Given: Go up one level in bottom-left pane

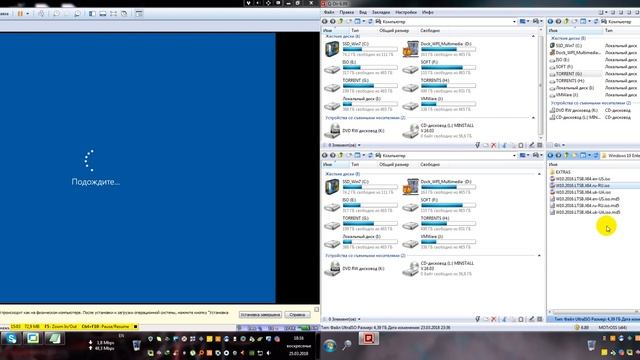Looking at the screenshot, I should coord(341,156).
